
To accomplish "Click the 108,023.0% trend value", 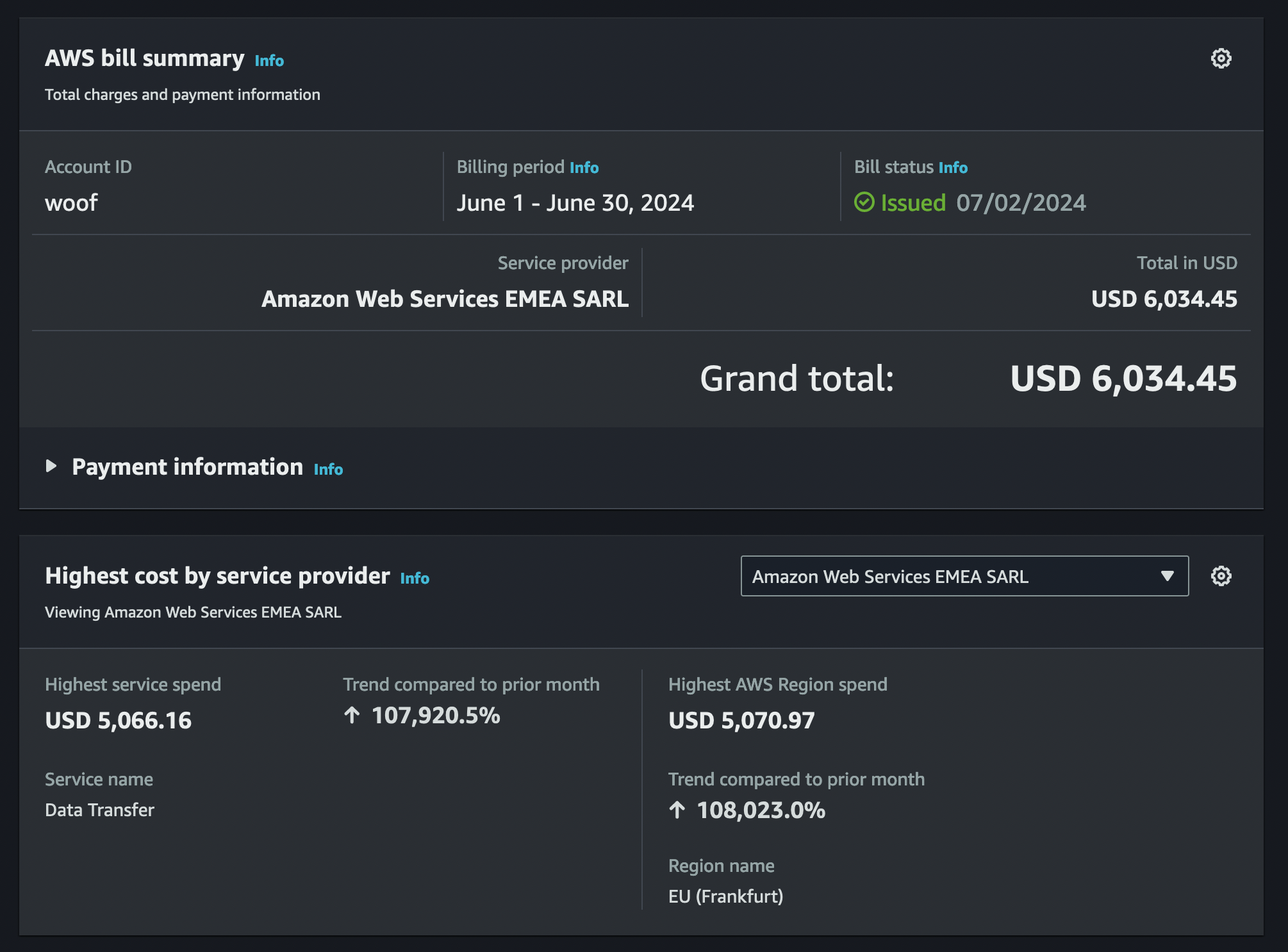I will [x=761, y=810].
